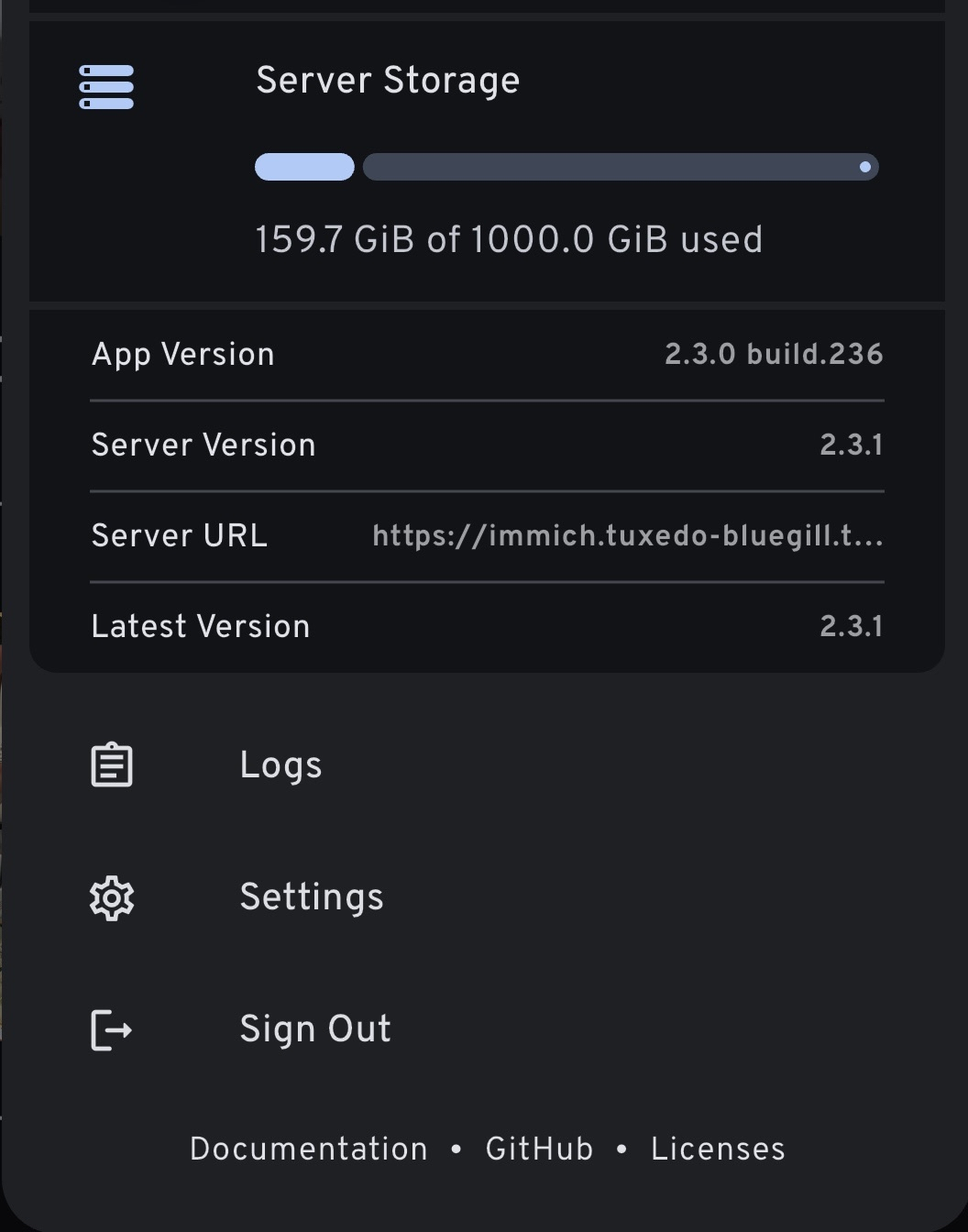Image resolution: width=968 pixels, height=1232 pixels.
Task: Click the Server Storage heading
Action: coord(388,81)
